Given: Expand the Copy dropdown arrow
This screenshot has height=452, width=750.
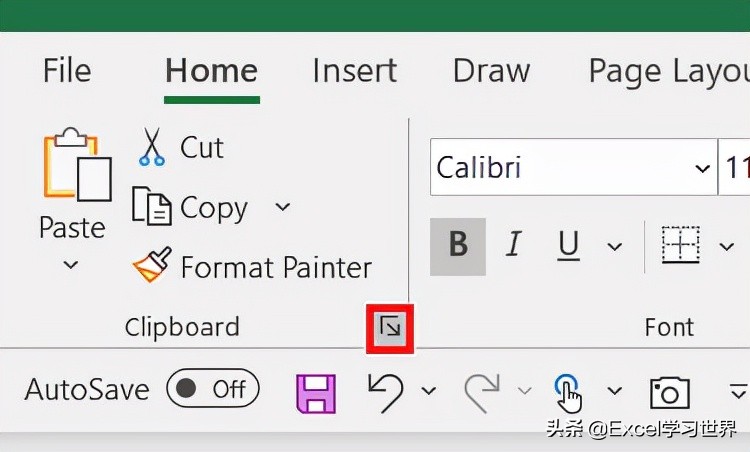Looking at the screenshot, I should [x=283, y=207].
